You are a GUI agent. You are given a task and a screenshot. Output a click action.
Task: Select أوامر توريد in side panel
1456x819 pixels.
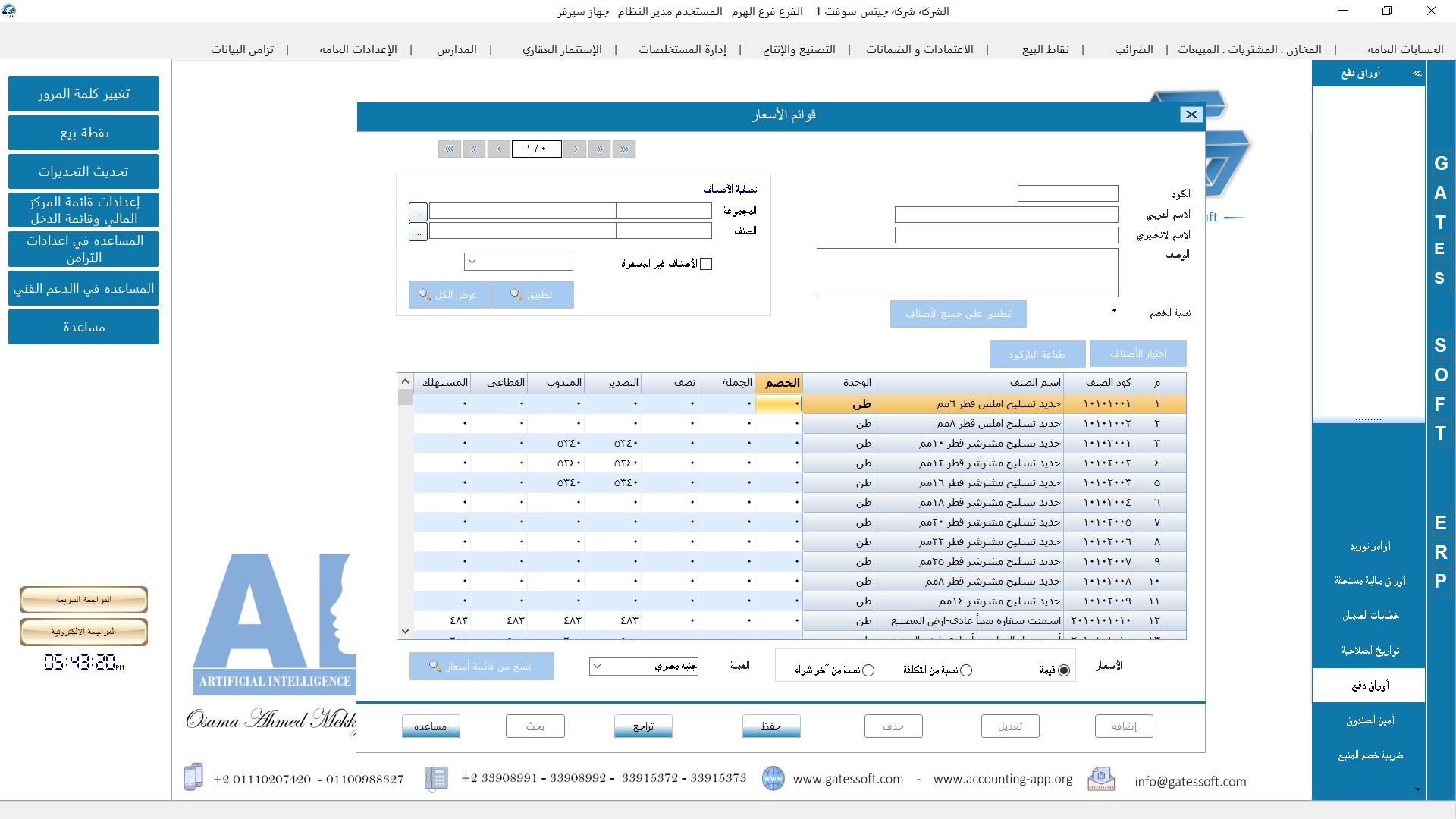[1370, 546]
